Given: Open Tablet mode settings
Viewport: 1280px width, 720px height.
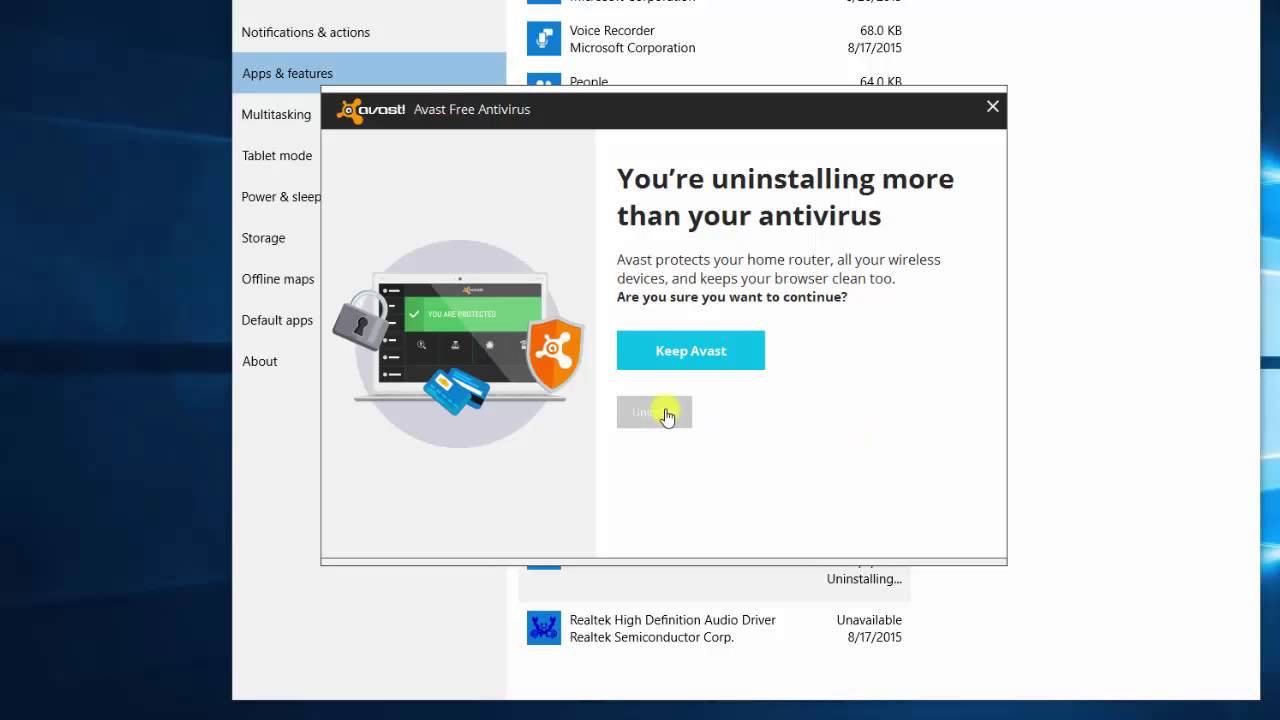Looking at the screenshot, I should (277, 155).
